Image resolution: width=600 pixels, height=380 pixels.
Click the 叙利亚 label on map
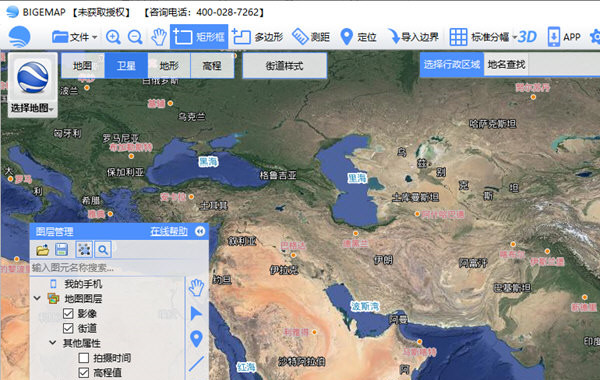(x=242, y=241)
